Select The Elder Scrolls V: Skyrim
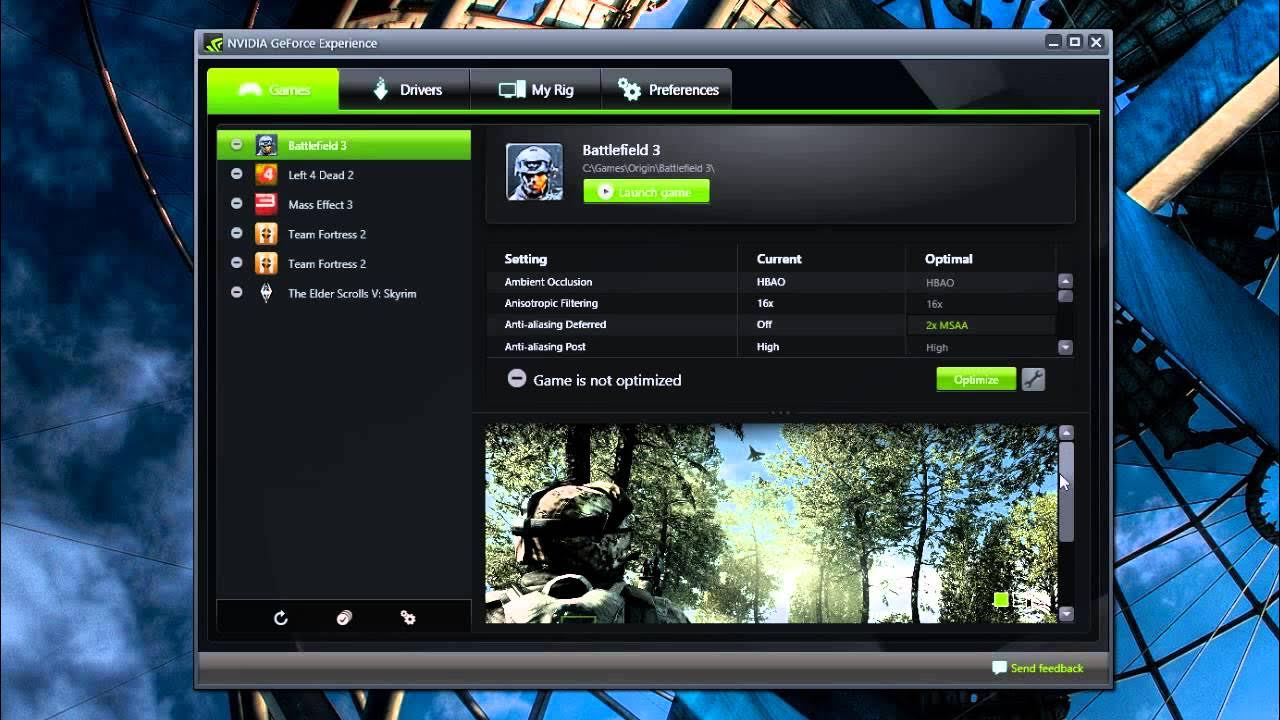The width and height of the screenshot is (1280, 720). [344, 293]
